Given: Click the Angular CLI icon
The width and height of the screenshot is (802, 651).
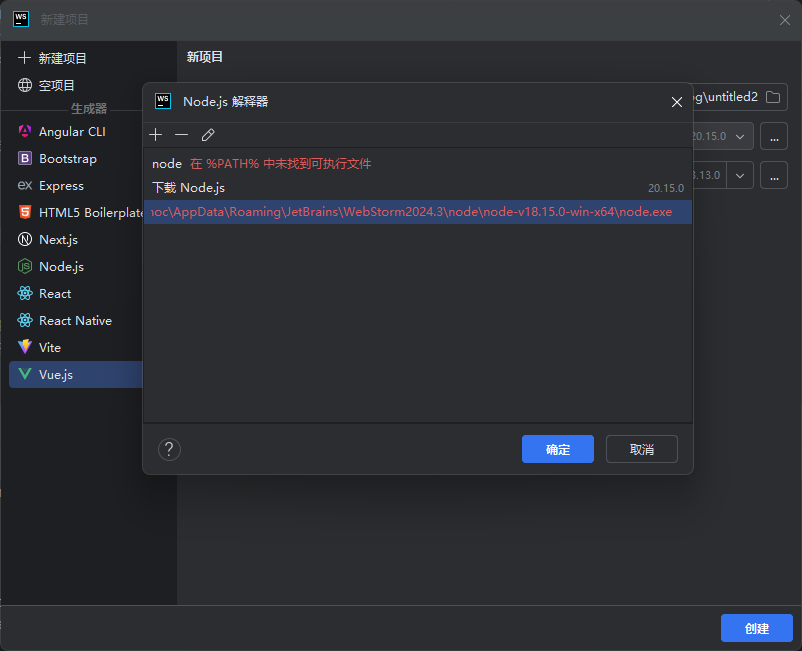Looking at the screenshot, I should tap(25, 131).
